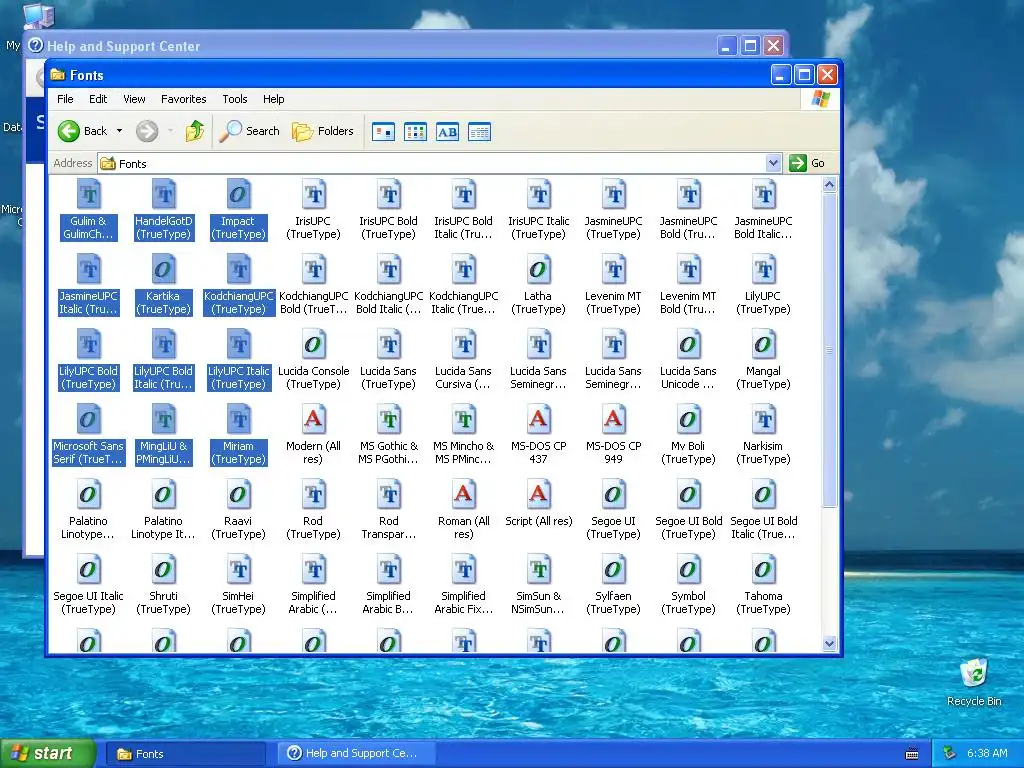Select the MS-DOS CP 949 font

(613, 436)
